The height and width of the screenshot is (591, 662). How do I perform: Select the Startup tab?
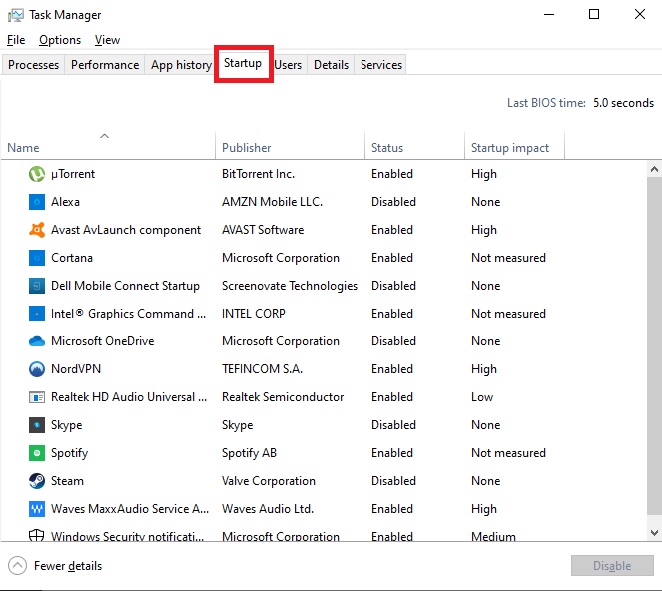point(243,63)
